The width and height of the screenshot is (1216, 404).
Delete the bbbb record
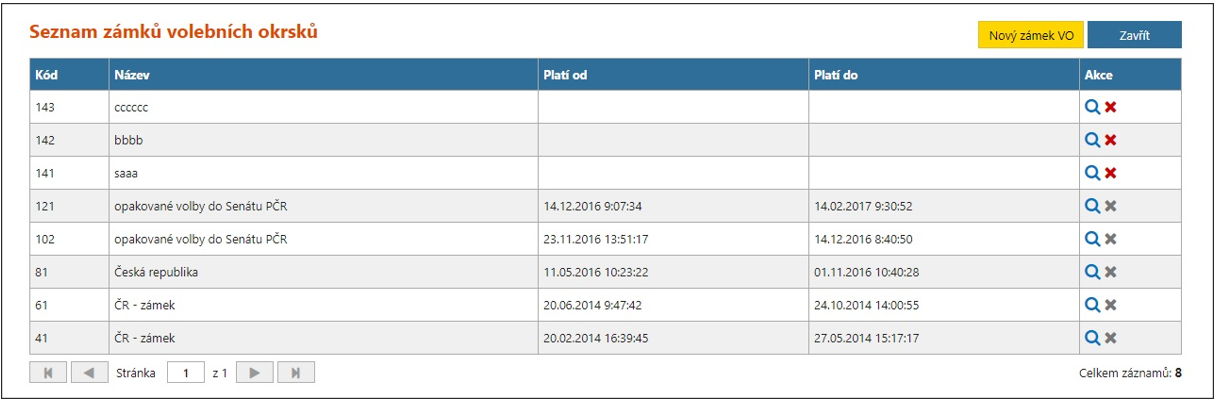pos(1110,140)
